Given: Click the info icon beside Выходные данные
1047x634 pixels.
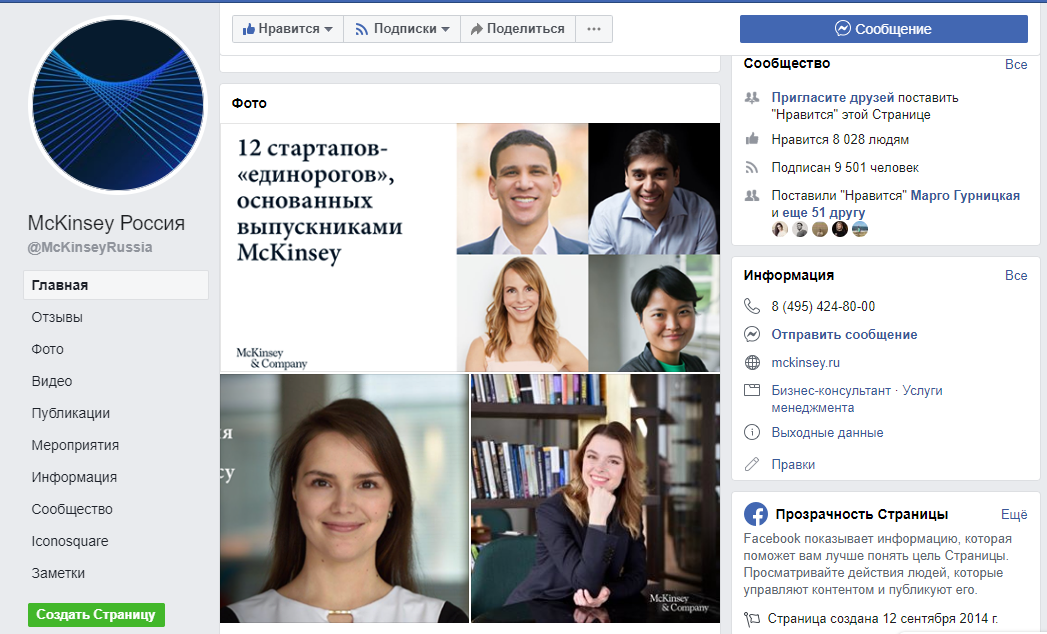Looking at the screenshot, I should pos(752,432).
